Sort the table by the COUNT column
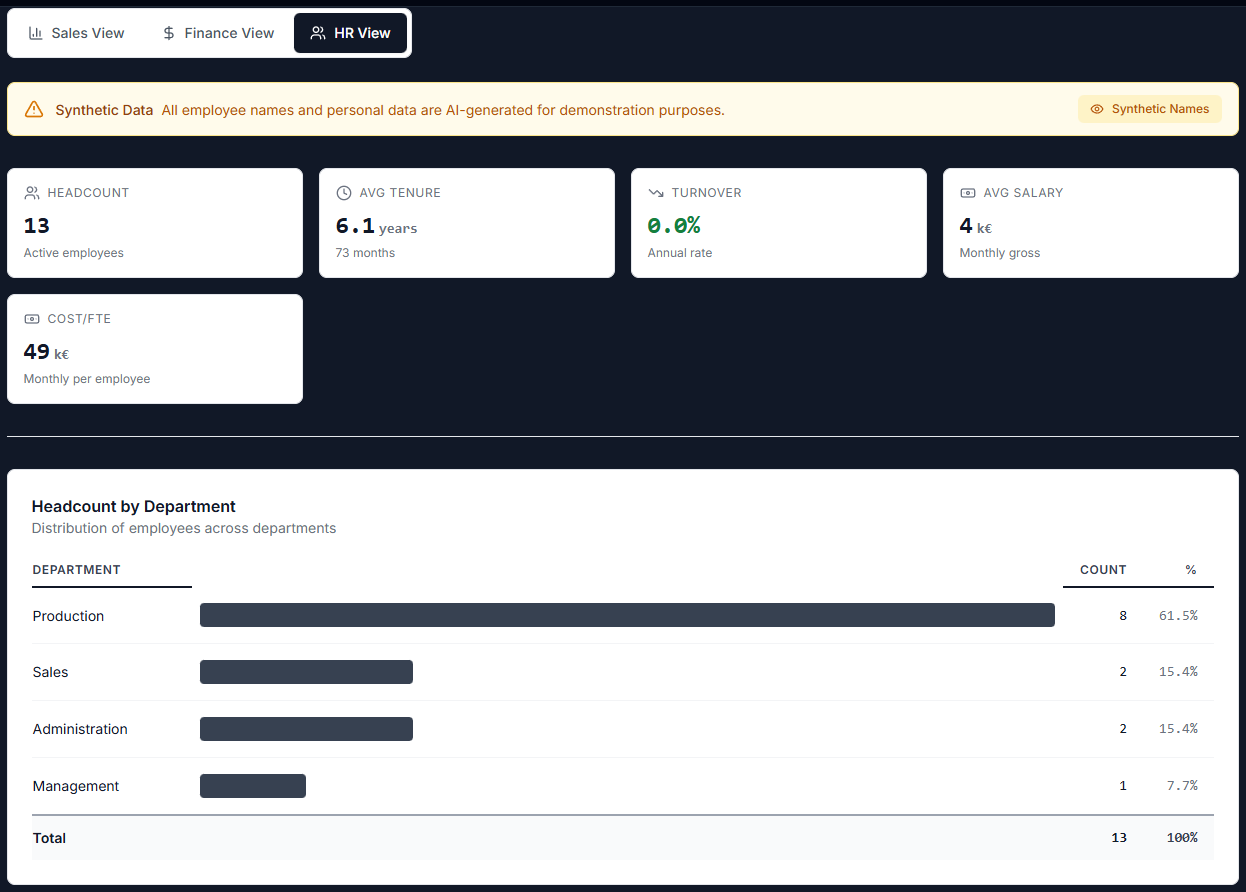Screen dimensions: 1246x892 click(x=1102, y=569)
